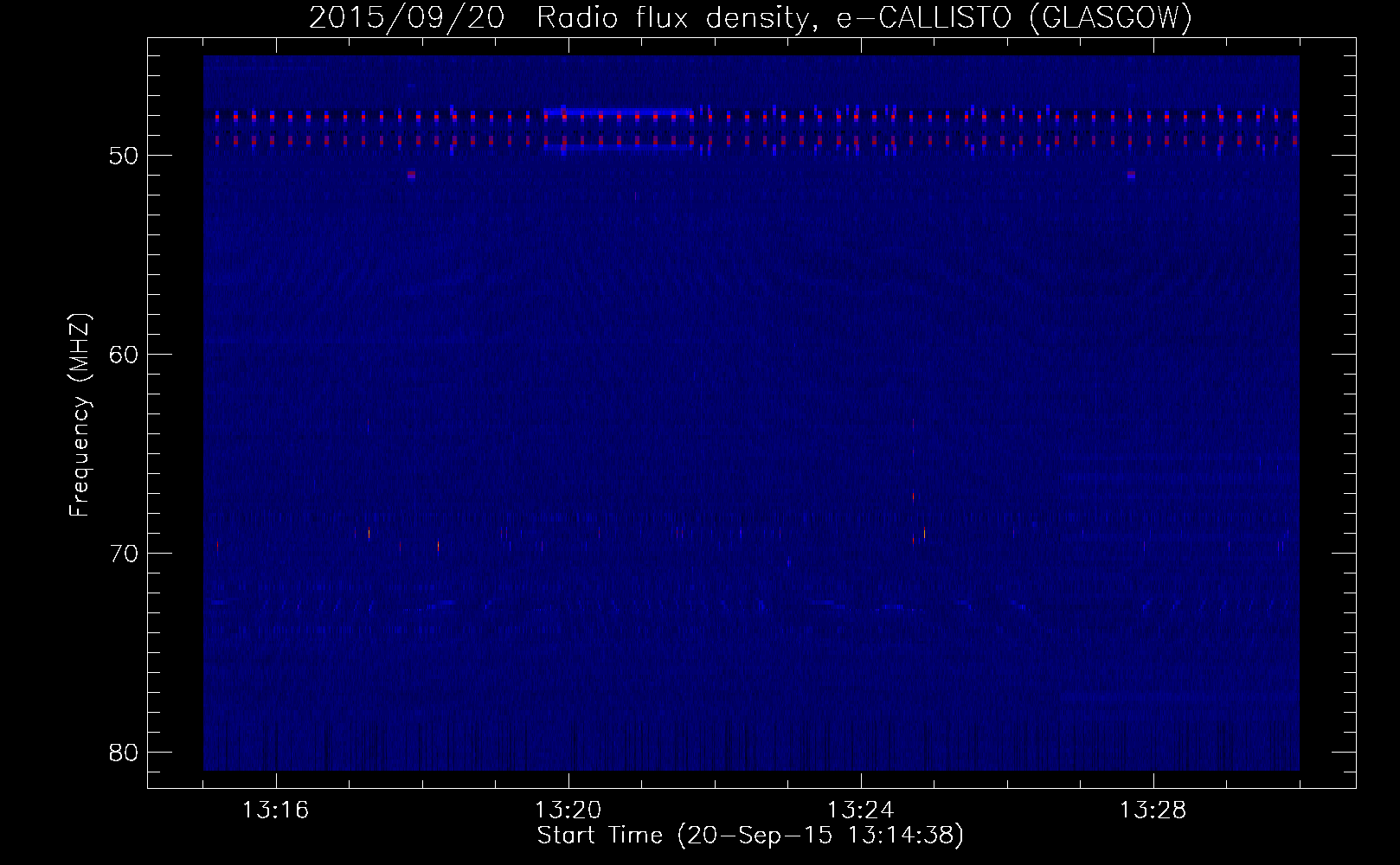Click the 'Start Time (20-Sep-15 13:14:38)' label
The width and height of the screenshot is (1400, 865).
[x=750, y=836]
